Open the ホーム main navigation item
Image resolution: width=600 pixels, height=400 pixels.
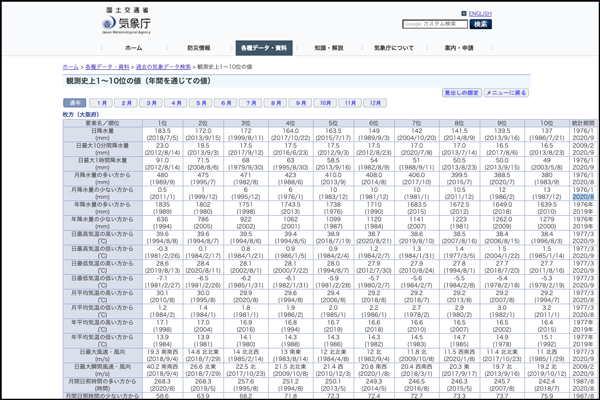(133, 48)
